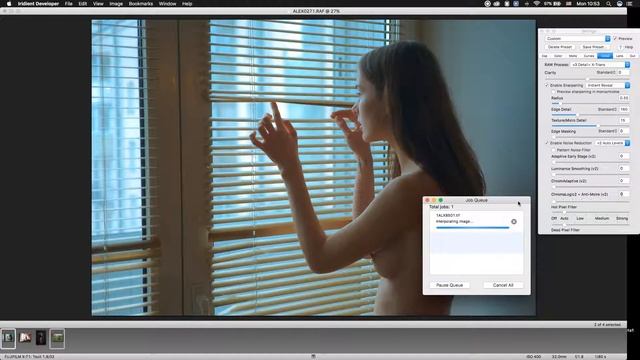The image size is (640, 360).
Task: Adjust the Edge Detail slider
Action: click(x=590, y=115)
